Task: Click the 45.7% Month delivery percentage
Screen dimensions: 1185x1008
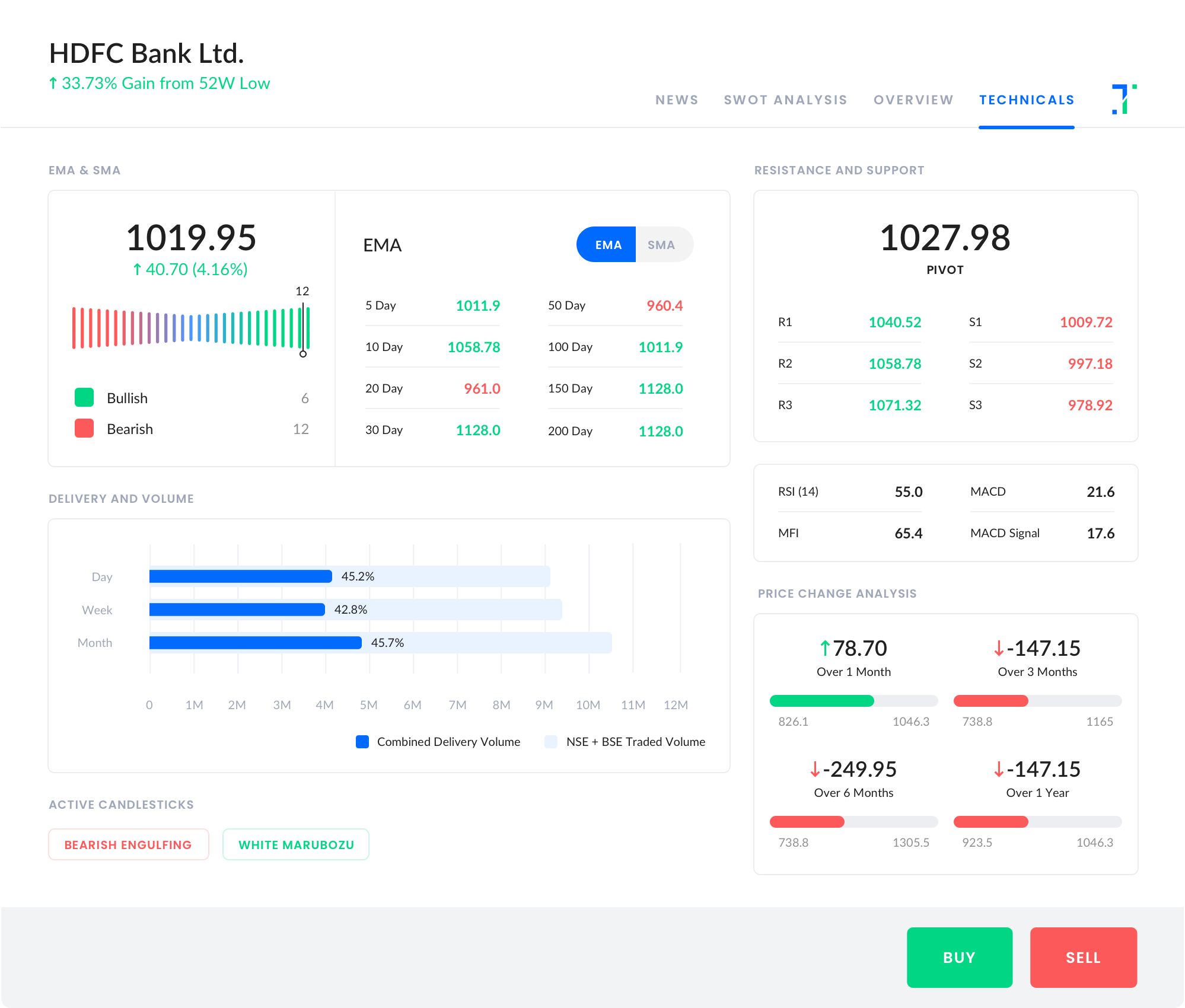Action: pos(387,643)
